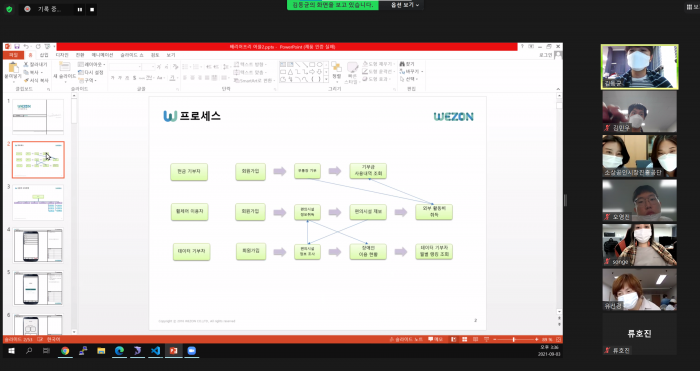Image resolution: width=700 pixels, height=371 pixels.
Task: Click the Reset (다시 설정) slide button
Action: pyautogui.click(x=91, y=72)
